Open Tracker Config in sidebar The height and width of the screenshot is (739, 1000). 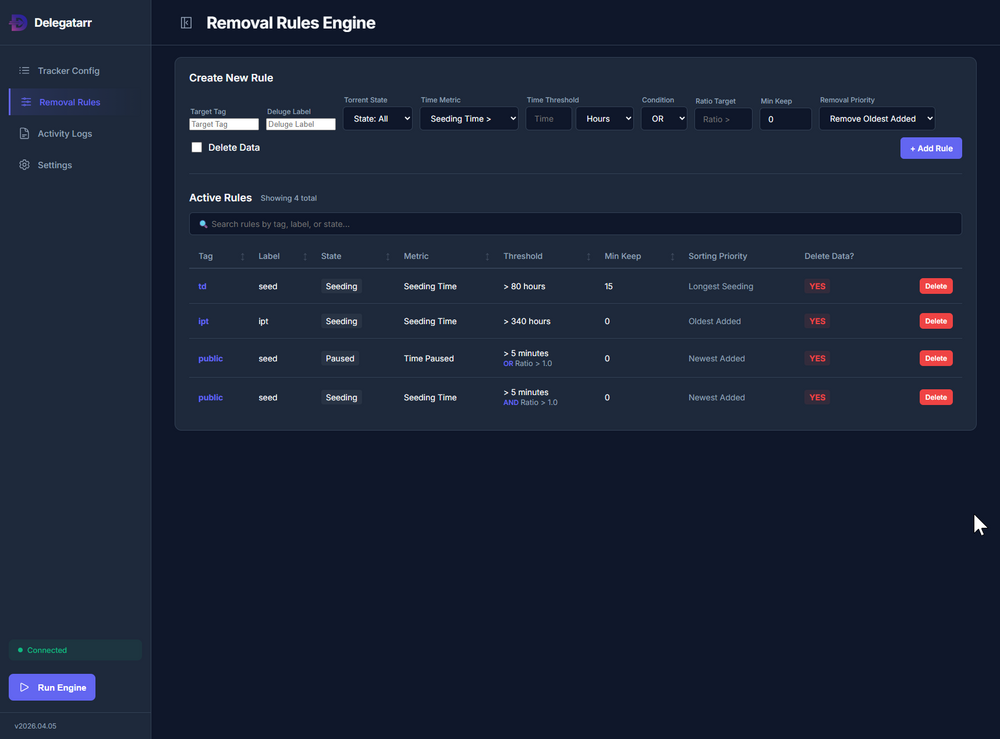pos(75,71)
